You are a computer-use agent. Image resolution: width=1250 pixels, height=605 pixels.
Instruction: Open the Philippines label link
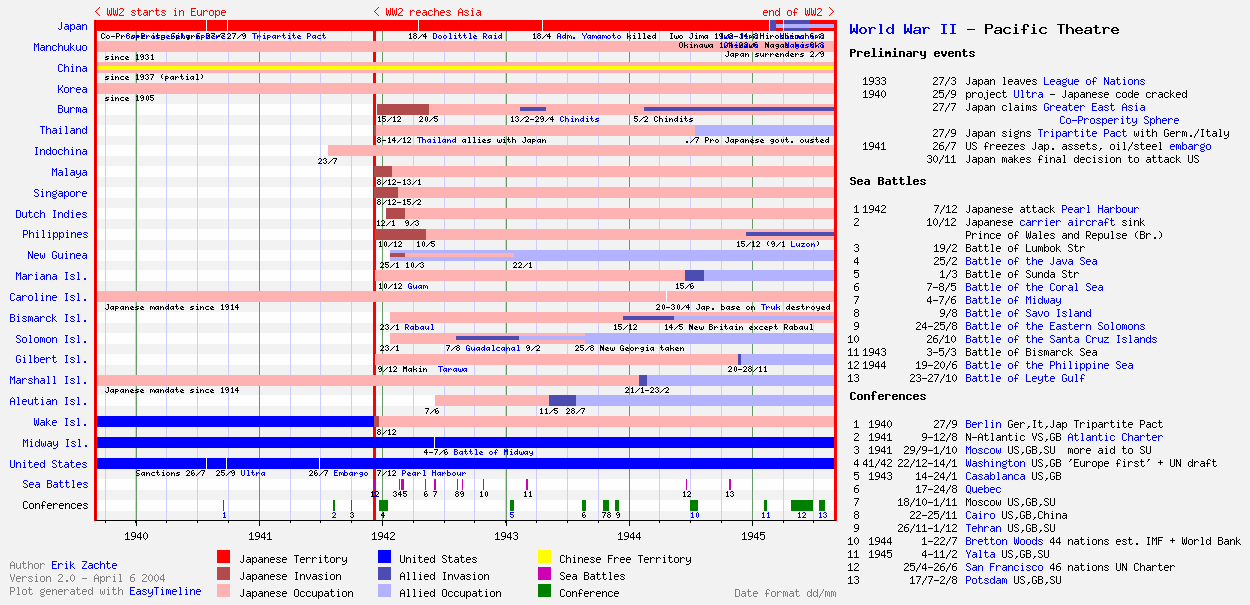(x=55, y=235)
